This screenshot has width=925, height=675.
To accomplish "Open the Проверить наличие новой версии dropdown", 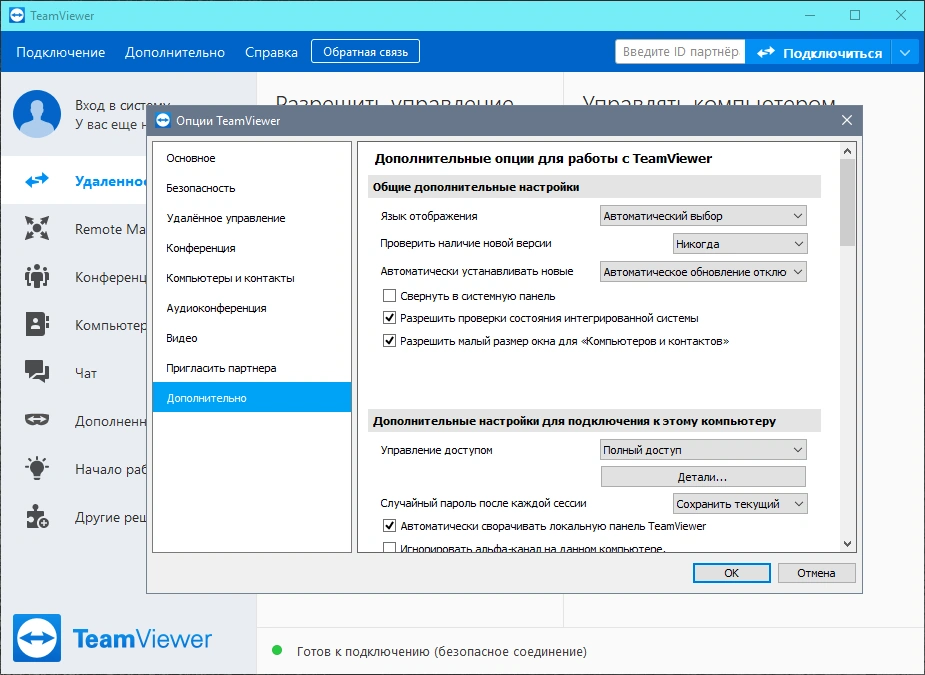I will [740, 244].
